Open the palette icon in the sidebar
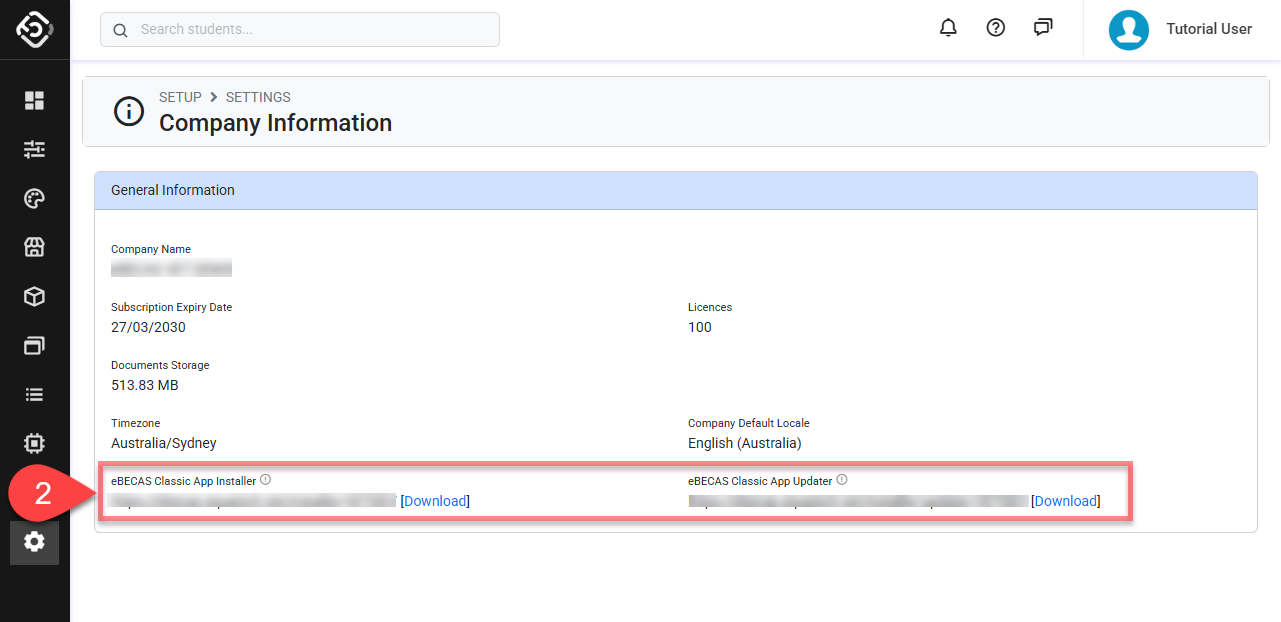This screenshot has height=622, width=1281. tap(34, 198)
